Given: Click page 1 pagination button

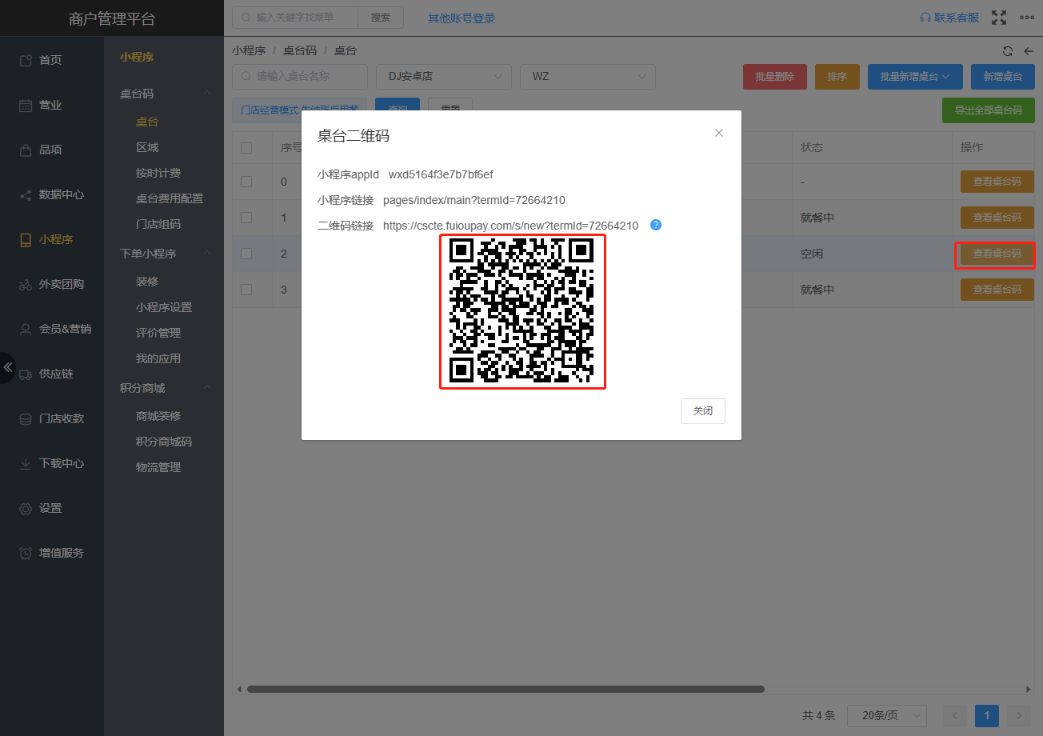Looking at the screenshot, I should click(986, 715).
